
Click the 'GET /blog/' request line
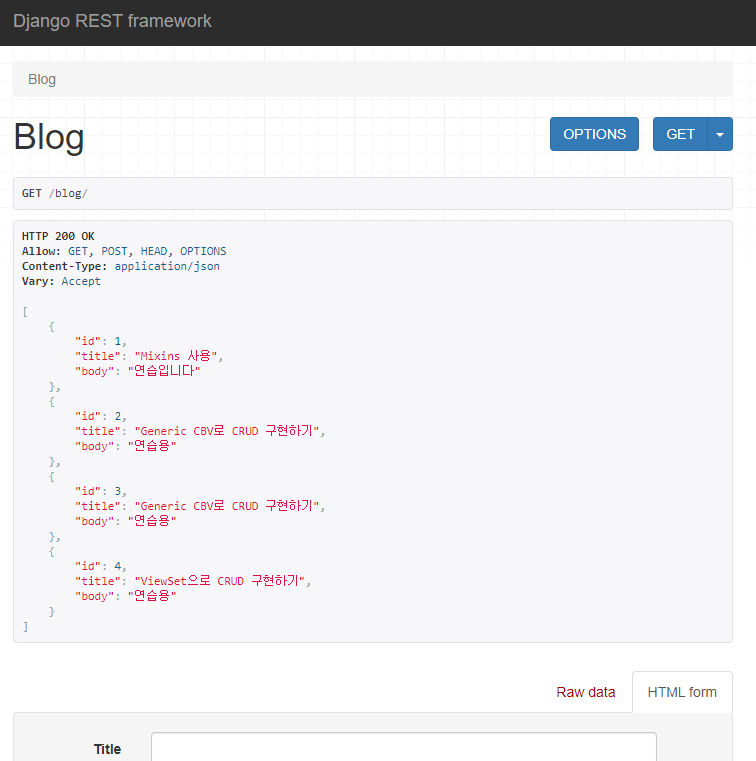(x=54, y=193)
